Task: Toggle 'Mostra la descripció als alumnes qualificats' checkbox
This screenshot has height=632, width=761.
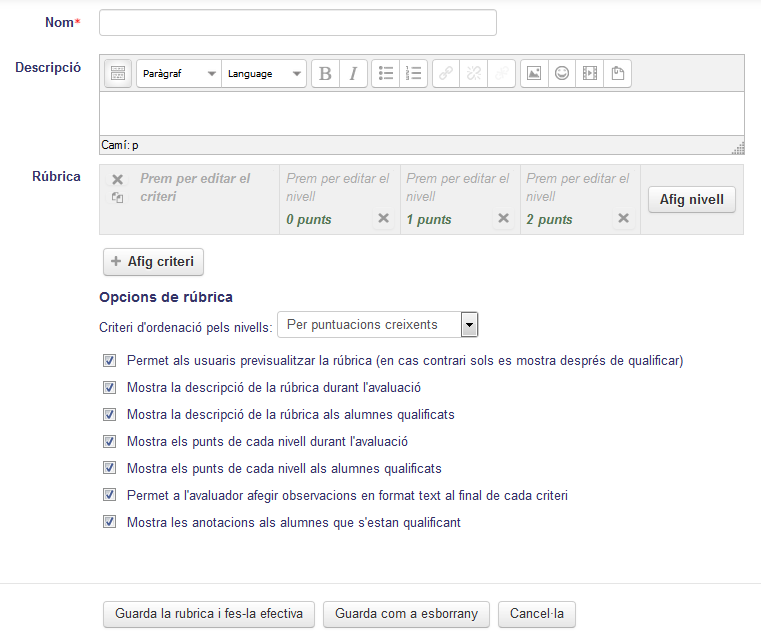Action: 110,415
